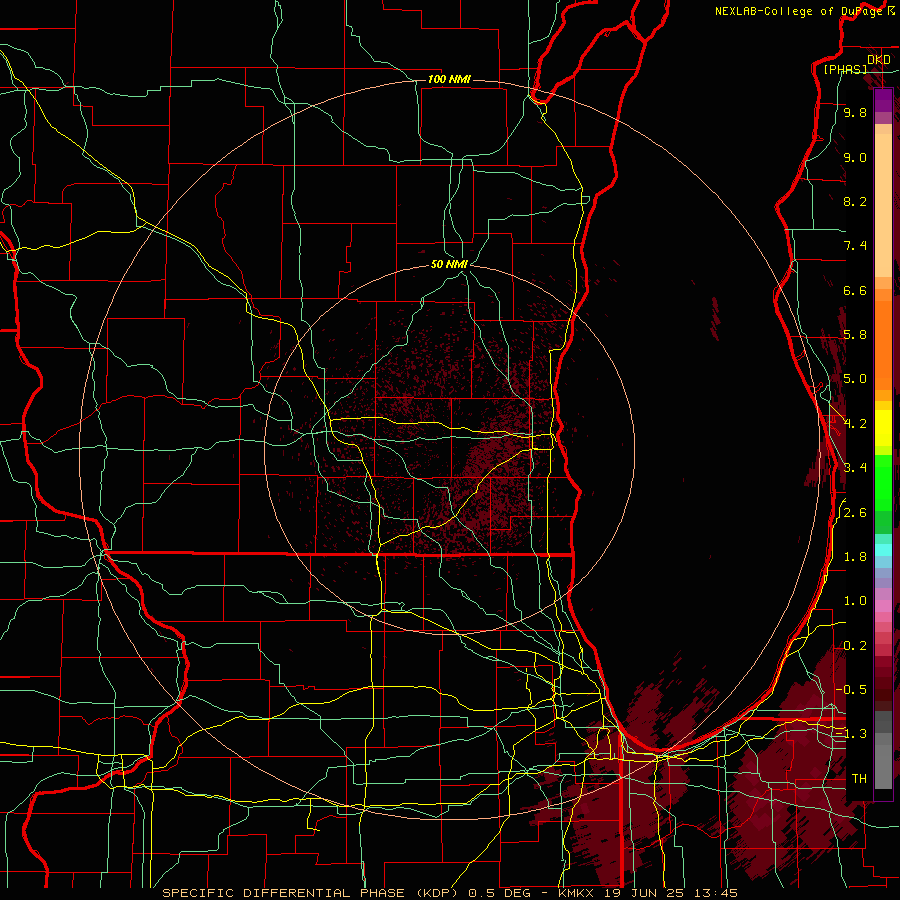Click the 4.2 scale value
900x900 pixels.
point(855,424)
